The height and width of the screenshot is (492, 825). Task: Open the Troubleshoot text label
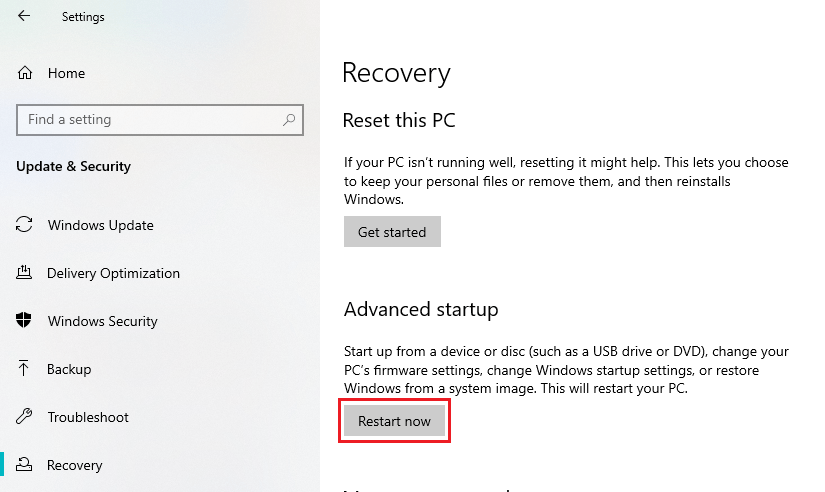point(88,417)
